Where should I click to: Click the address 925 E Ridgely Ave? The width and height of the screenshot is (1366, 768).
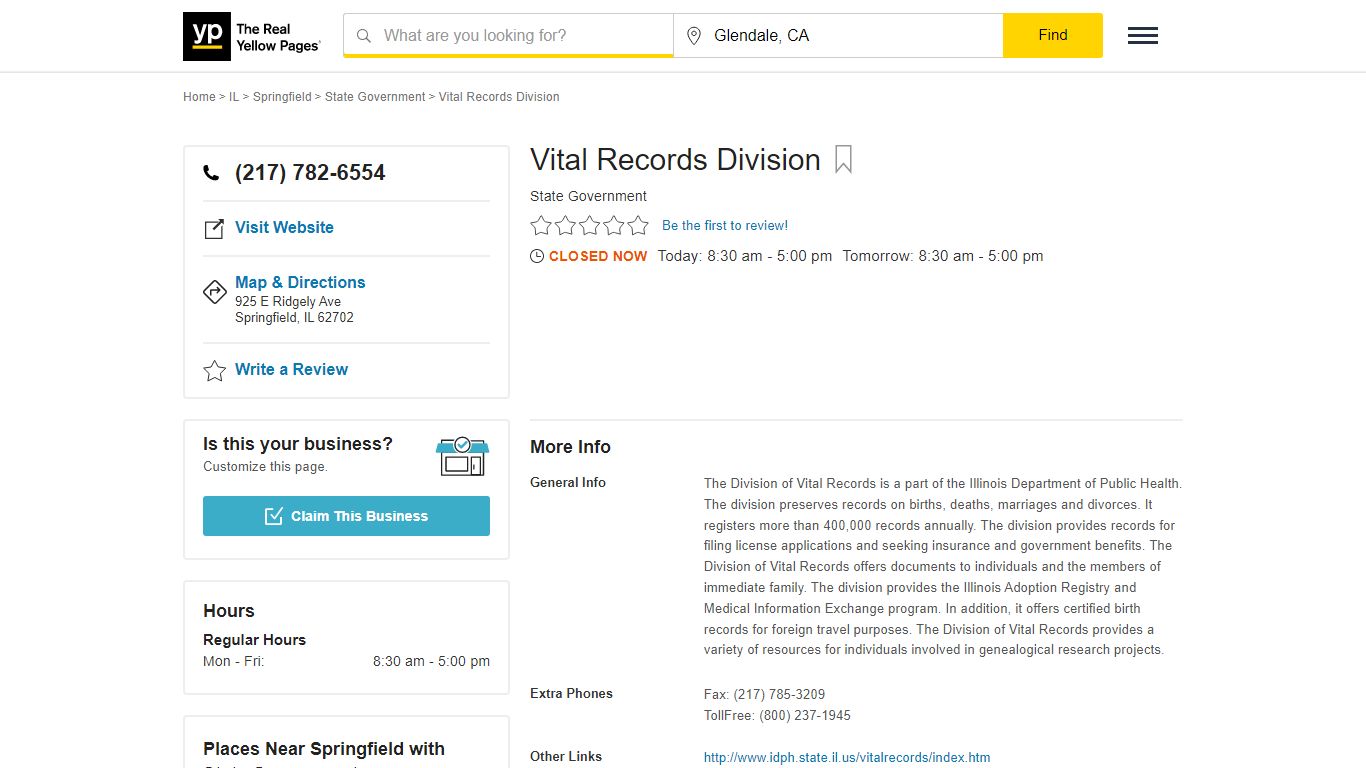(288, 301)
